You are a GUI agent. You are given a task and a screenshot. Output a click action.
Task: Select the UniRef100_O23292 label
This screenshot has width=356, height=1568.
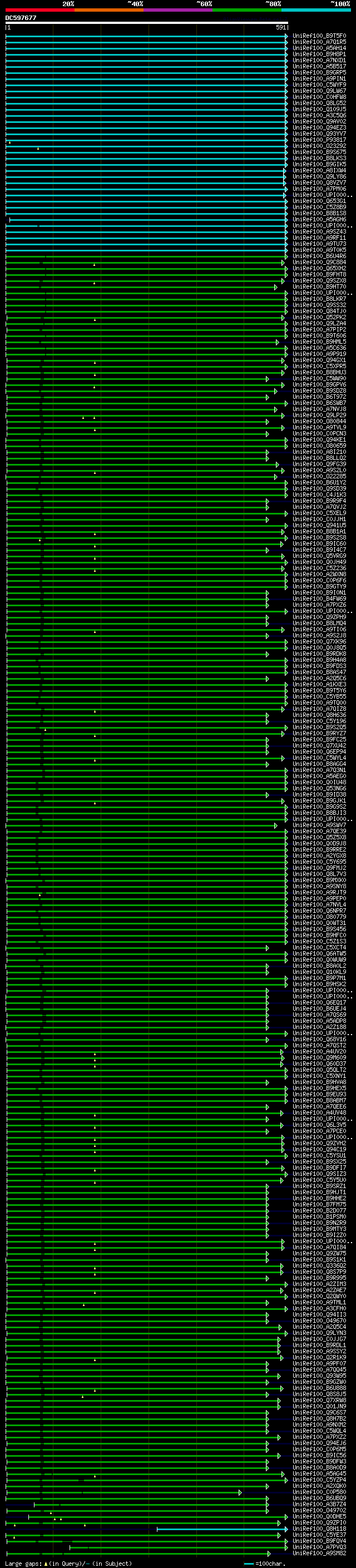click(x=319, y=146)
